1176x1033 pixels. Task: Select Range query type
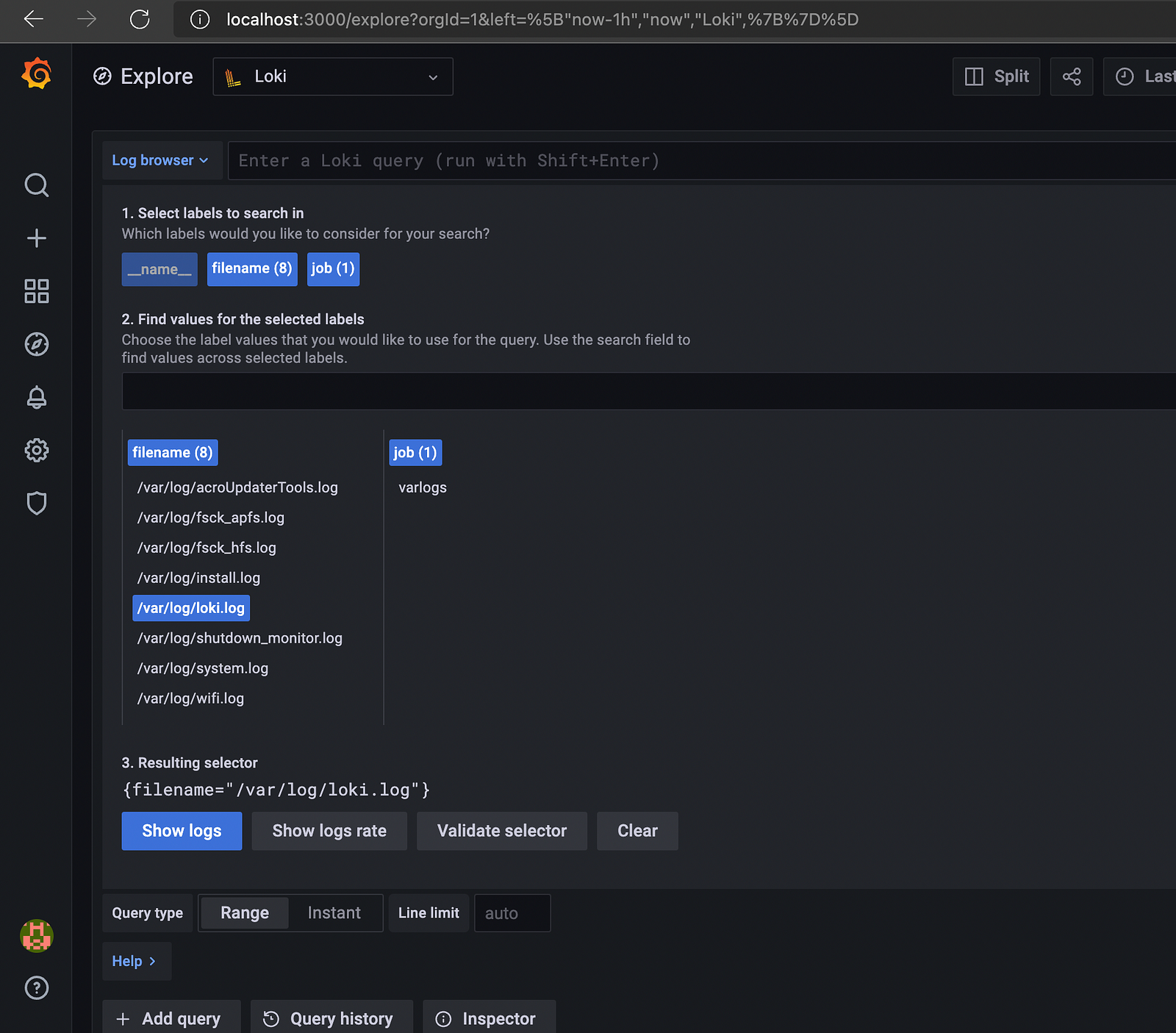click(245, 913)
